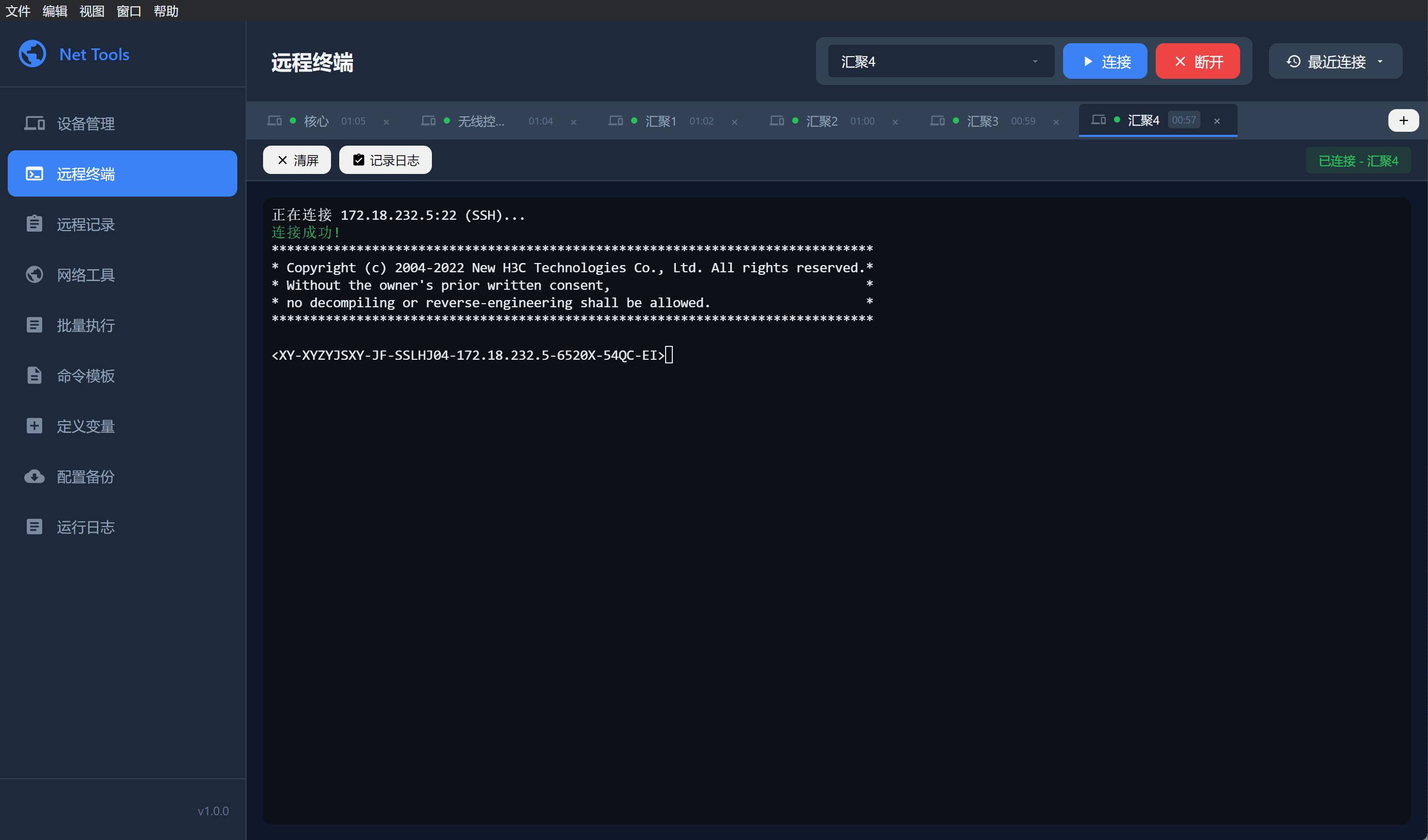This screenshot has width=1428, height=840.
Task: Click the + button to add session
Action: coord(1403,119)
